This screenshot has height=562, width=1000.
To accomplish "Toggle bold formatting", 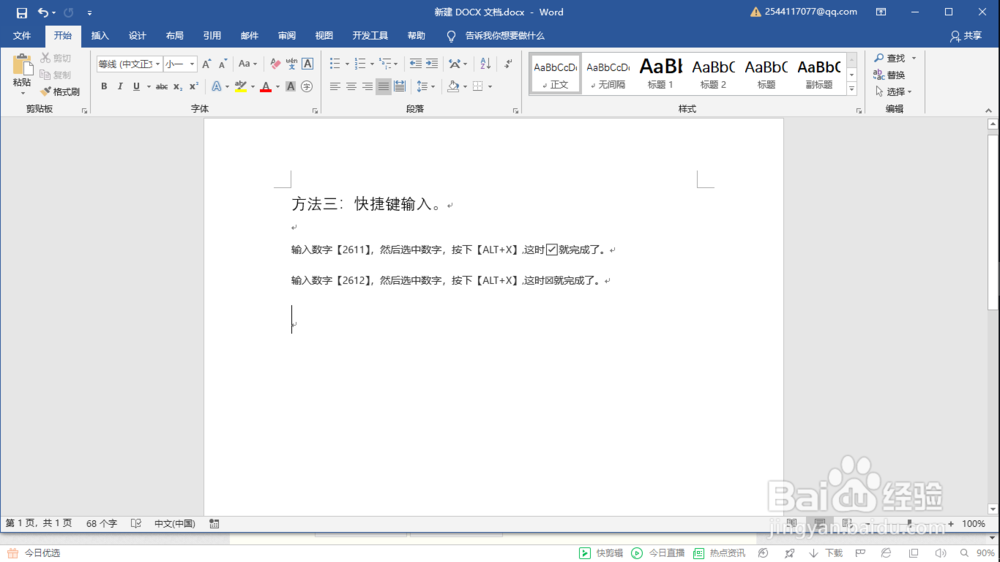I will (x=104, y=86).
